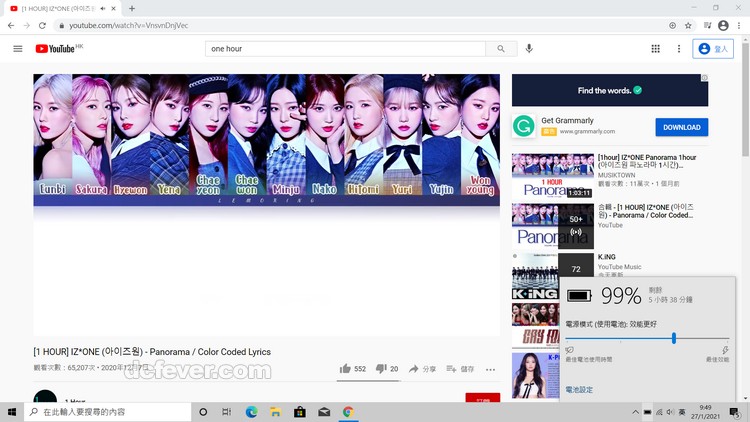Open the channel avatar below the title
The height and width of the screenshot is (422, 750).
point(45,397)
